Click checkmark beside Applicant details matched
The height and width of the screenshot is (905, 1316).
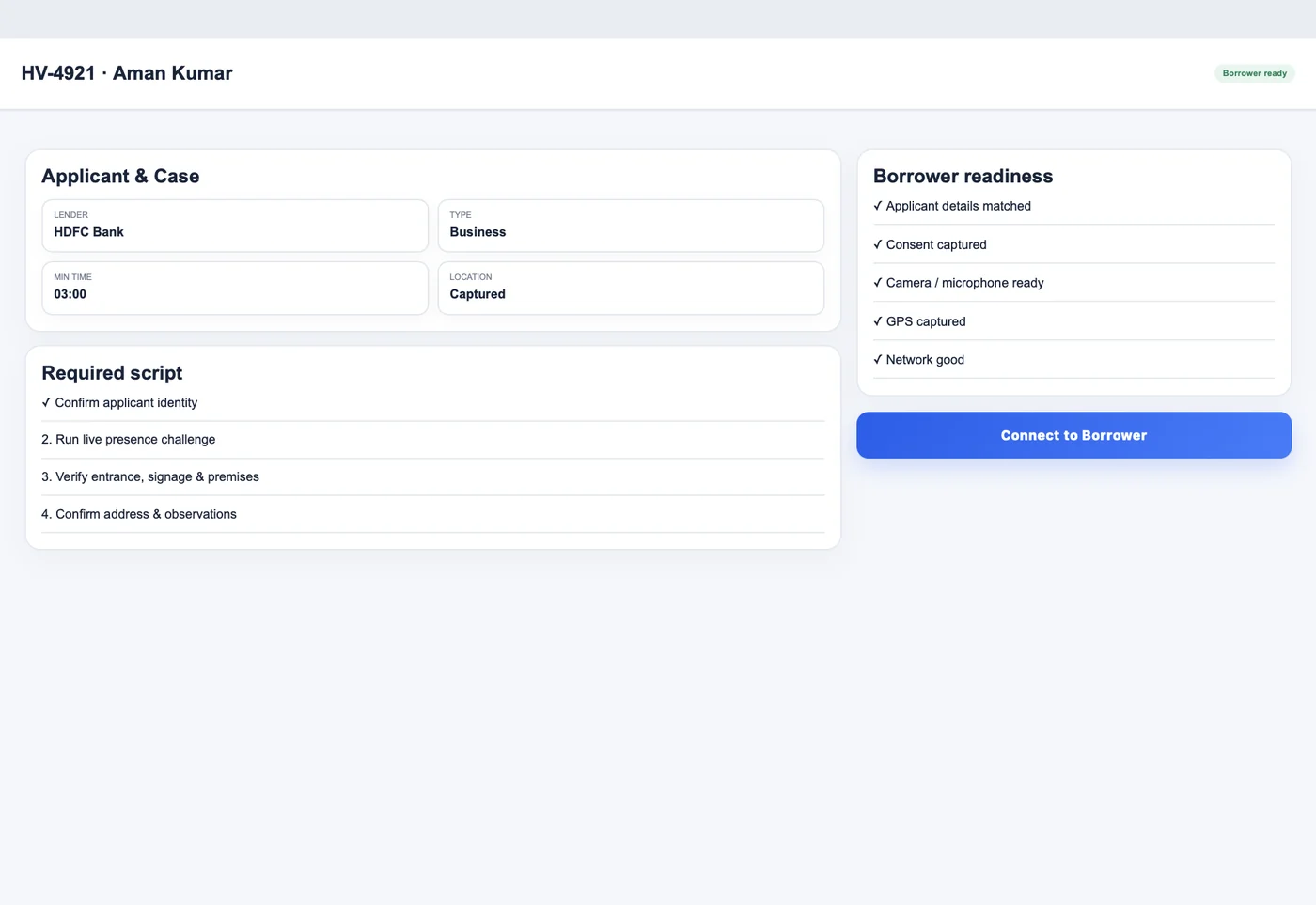pyautogui.click(x=878, y=206)
